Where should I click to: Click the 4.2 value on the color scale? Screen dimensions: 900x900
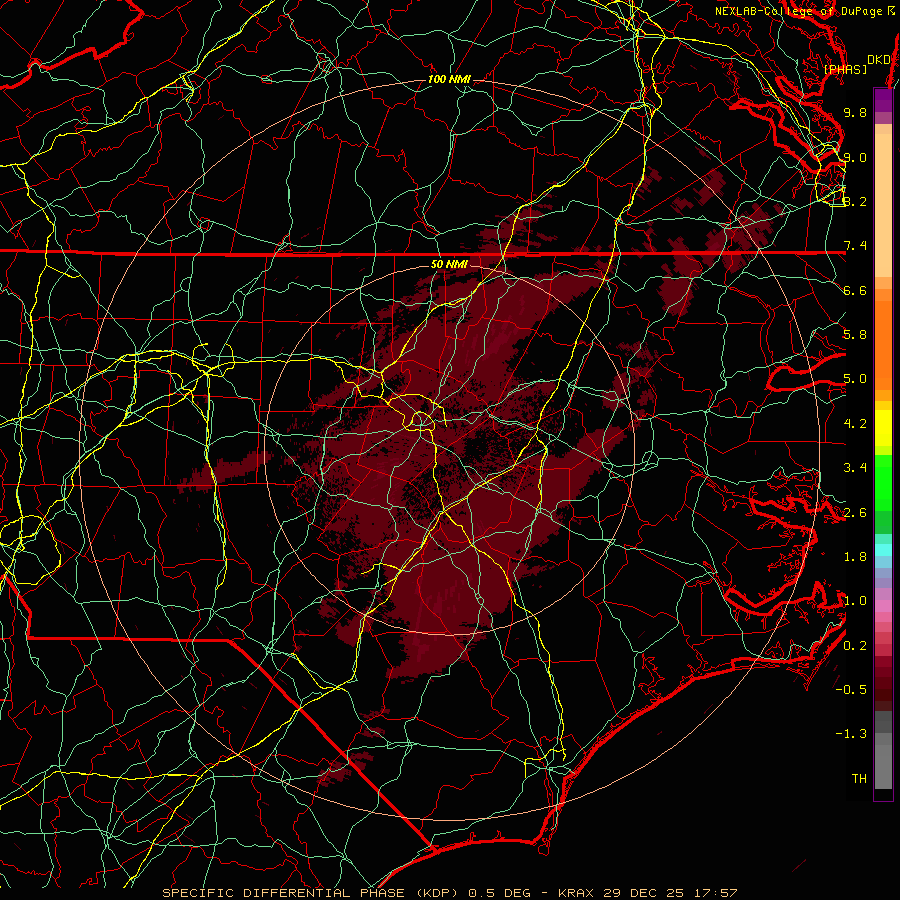[855, 424]
